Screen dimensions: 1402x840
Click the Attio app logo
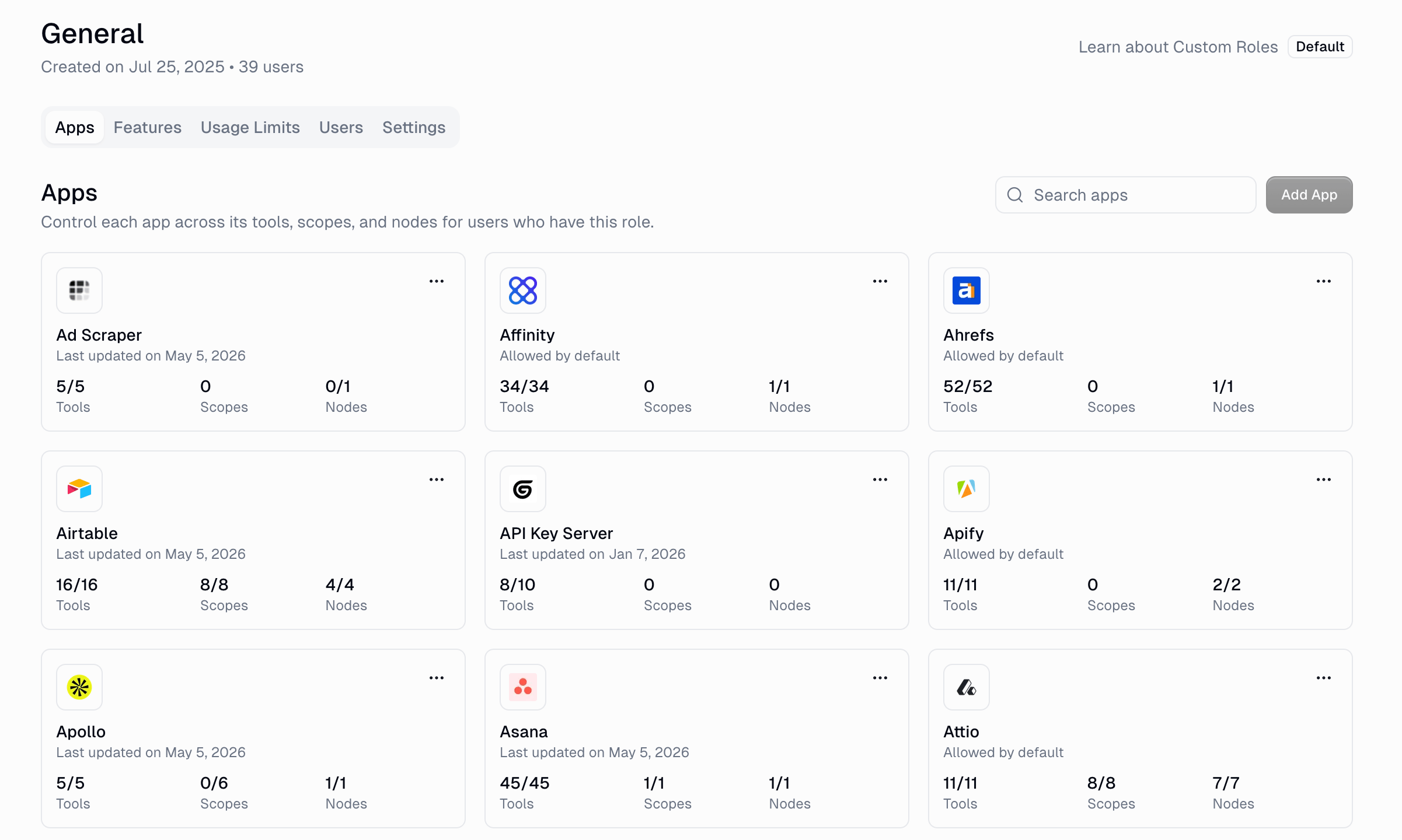[967, 687]
